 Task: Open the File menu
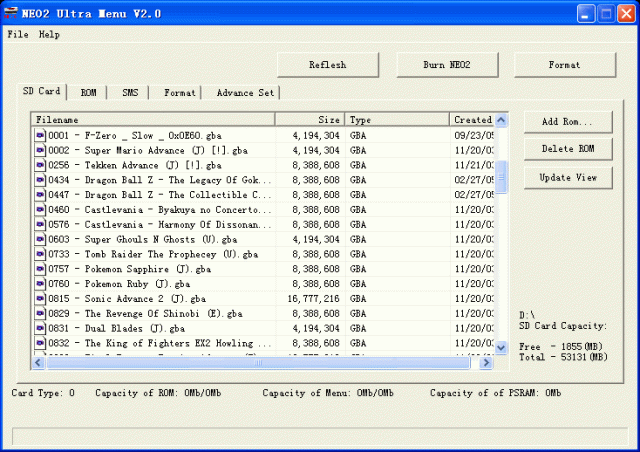pos(18,34)
